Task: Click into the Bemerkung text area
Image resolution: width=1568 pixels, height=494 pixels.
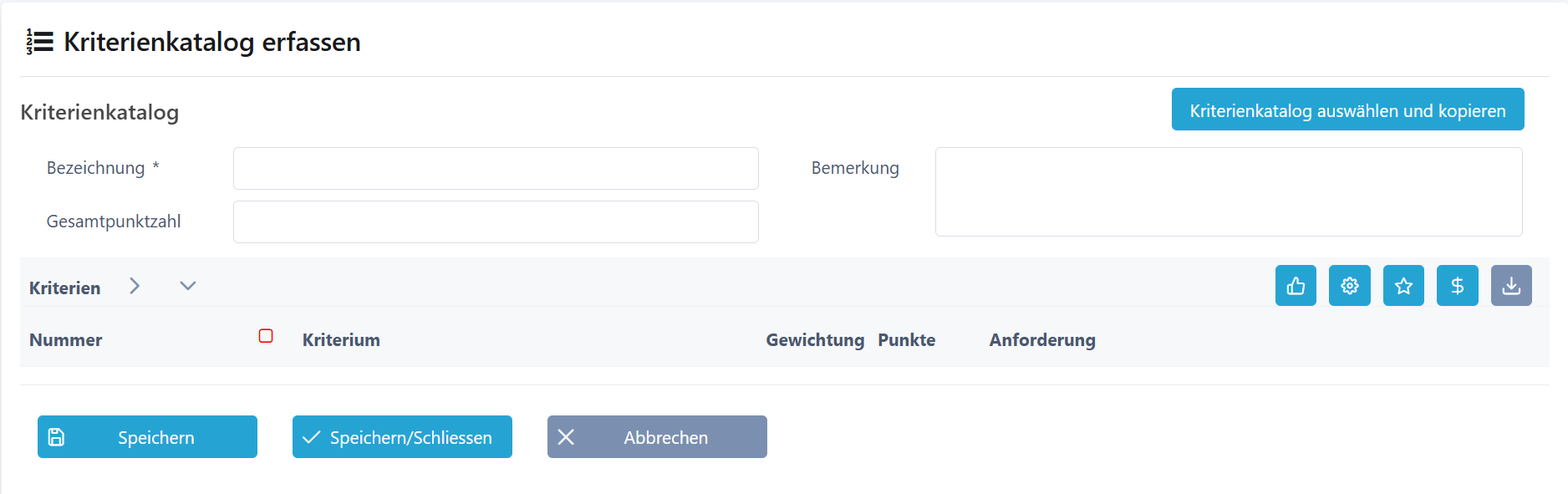Action: 1229,192
